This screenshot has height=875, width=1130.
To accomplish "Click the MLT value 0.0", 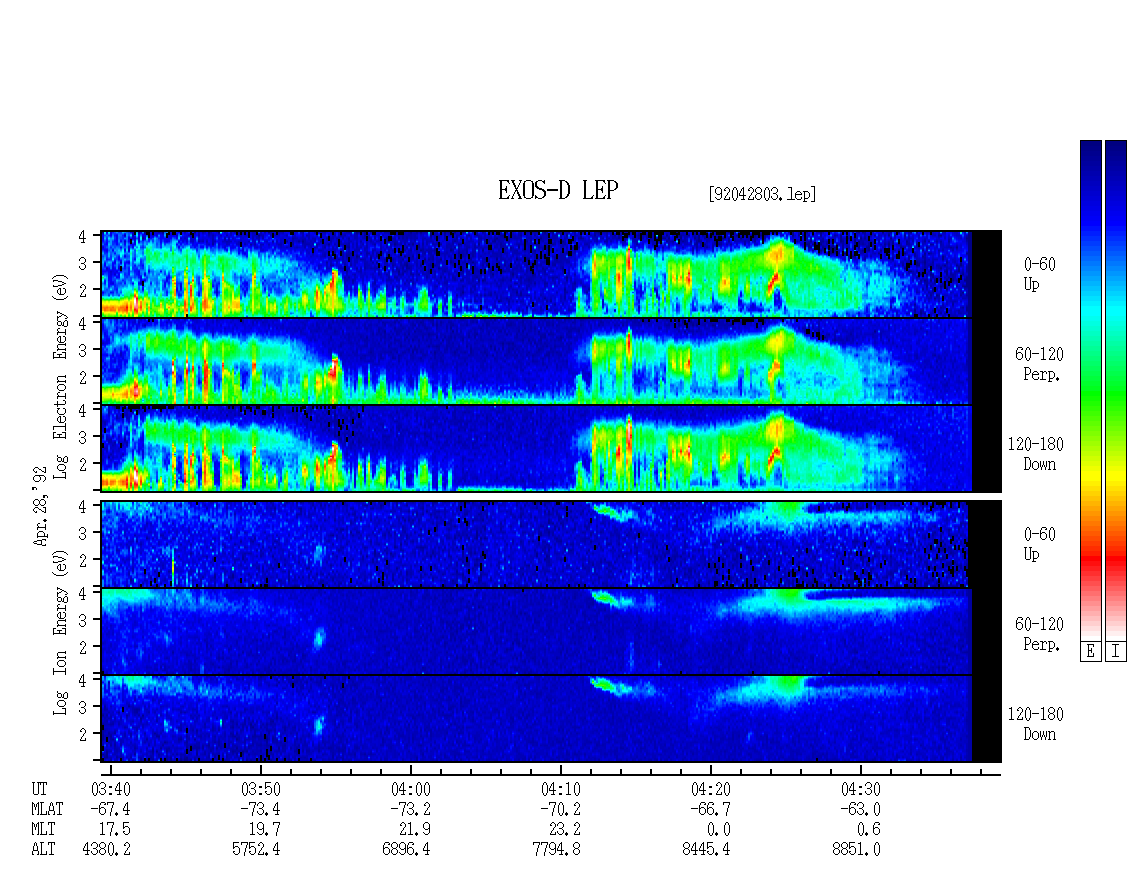I will click(719, 830).
